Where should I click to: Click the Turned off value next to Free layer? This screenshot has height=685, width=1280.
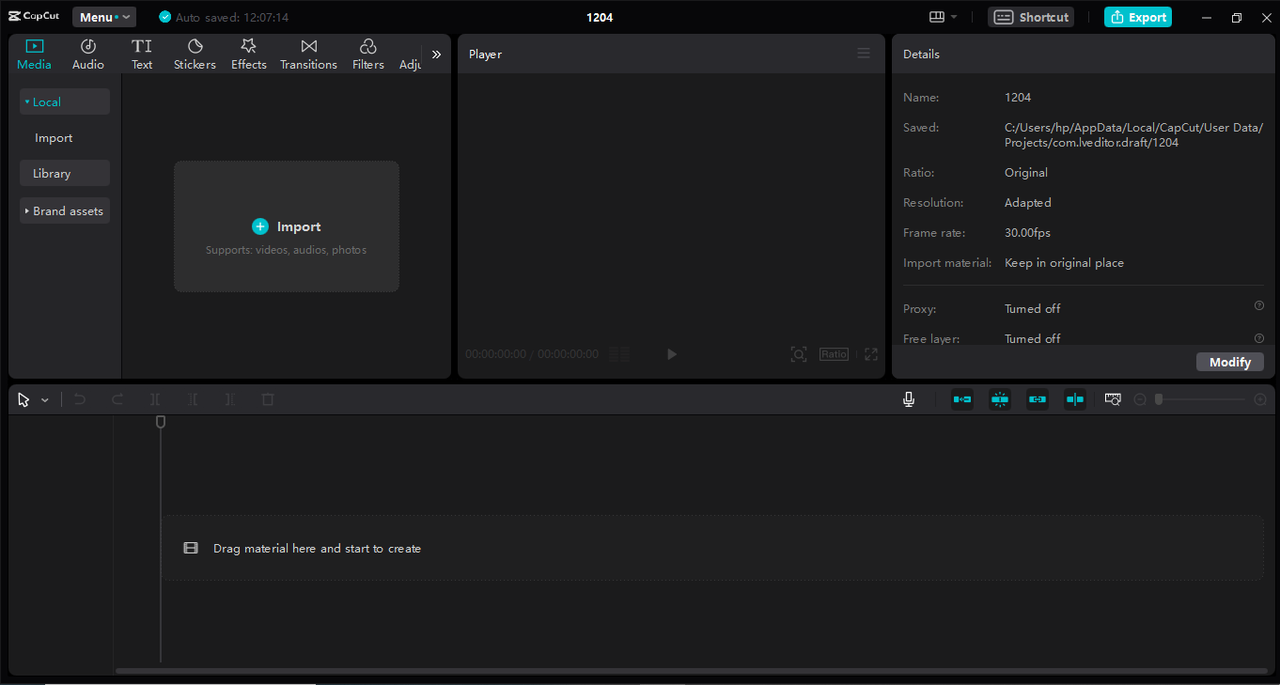(x=1032, y=339)
